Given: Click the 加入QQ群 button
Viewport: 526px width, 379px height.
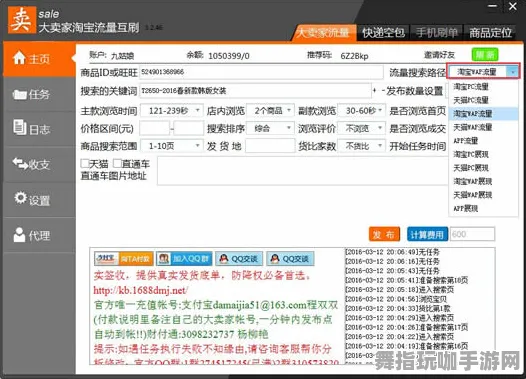Looking at the screenshot, I should point(184,258).
